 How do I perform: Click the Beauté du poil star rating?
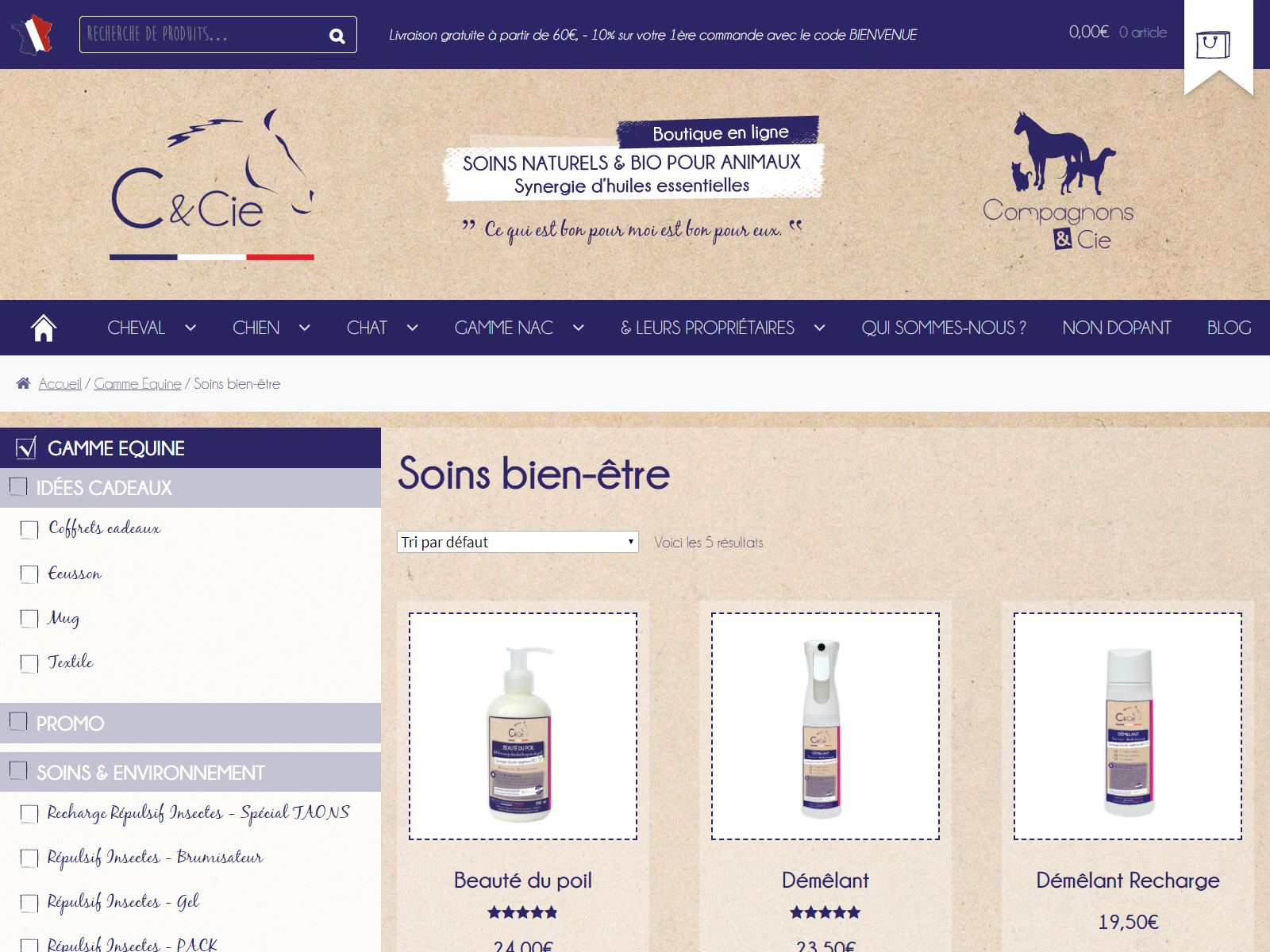pyautogui.click(x=522, y=912)
